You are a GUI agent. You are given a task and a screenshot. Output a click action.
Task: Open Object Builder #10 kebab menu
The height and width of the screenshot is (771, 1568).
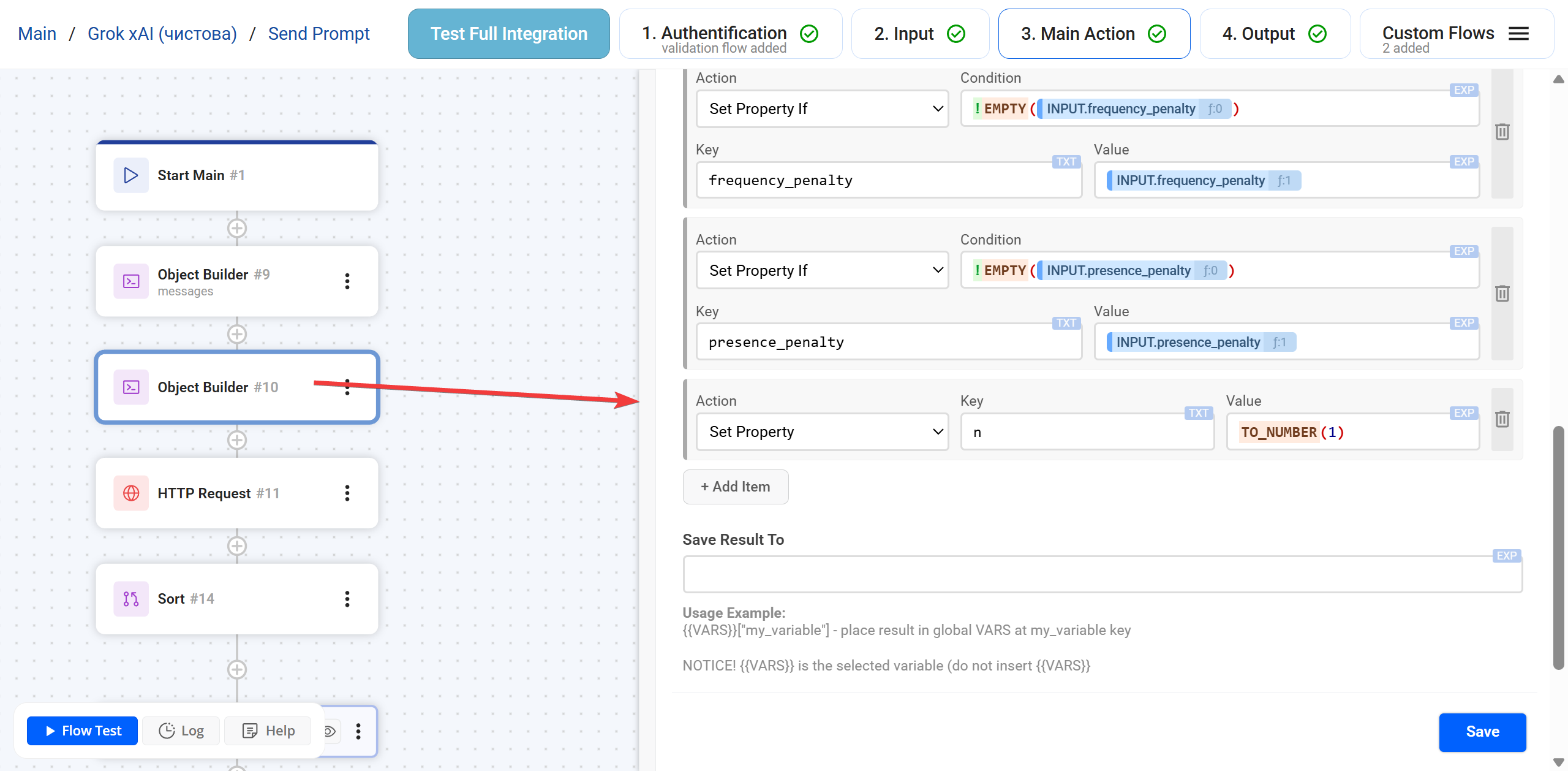coord(347,387)
